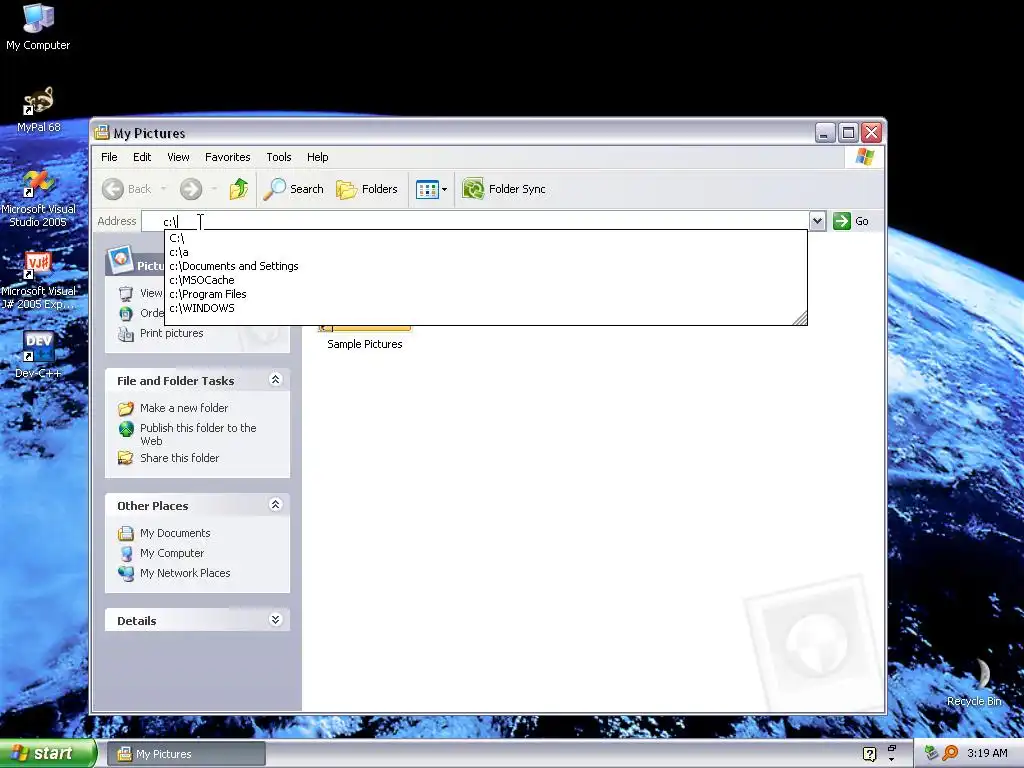Open the Edit menu

(x=142, y=157)
